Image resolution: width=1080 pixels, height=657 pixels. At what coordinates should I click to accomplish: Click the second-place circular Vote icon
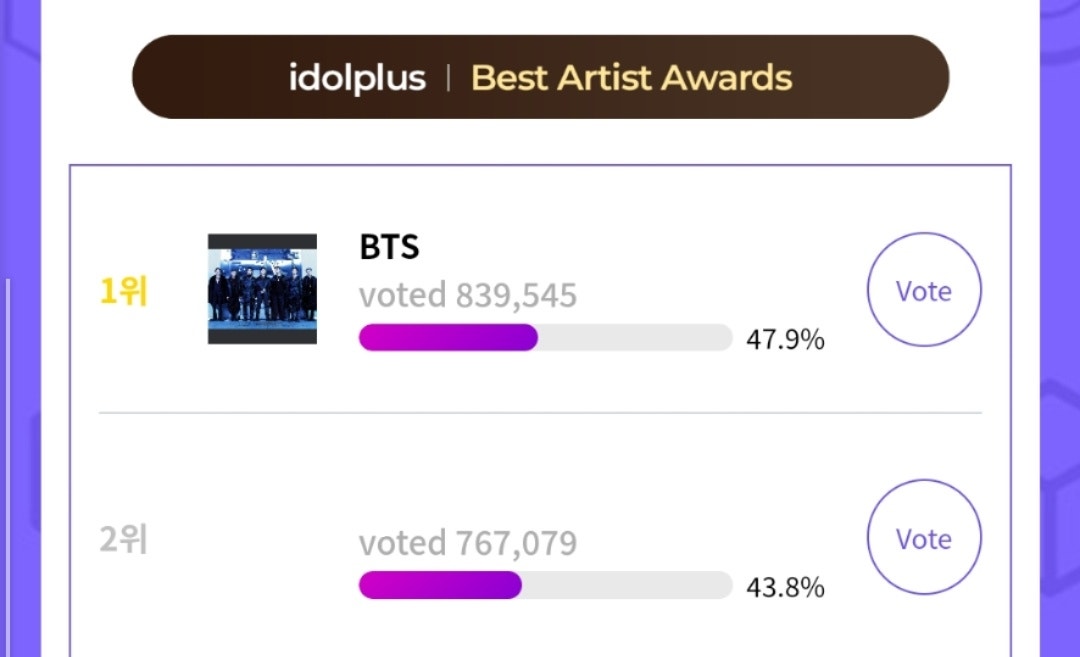tap(923, 537)
